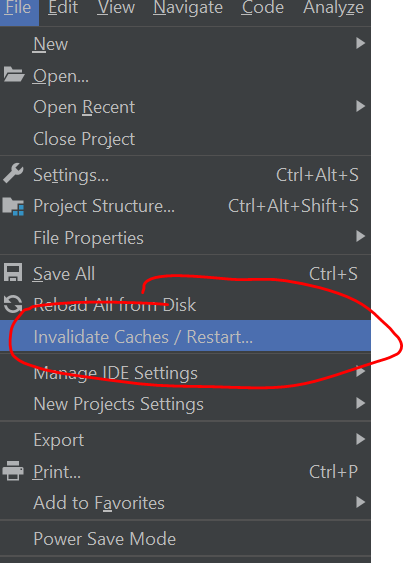Expand the New submenu arrow
This screenshot has width=403, height=563.
coord(360,43)
